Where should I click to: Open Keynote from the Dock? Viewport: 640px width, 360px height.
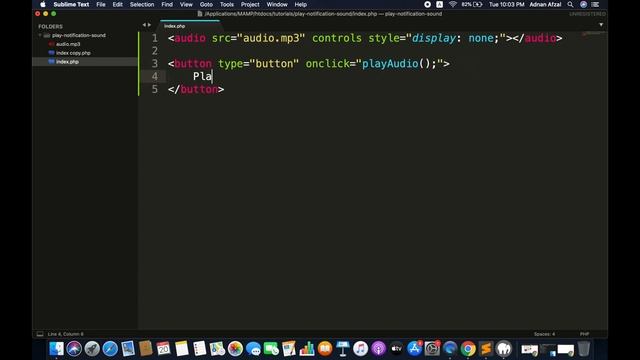tap(343, 349)
